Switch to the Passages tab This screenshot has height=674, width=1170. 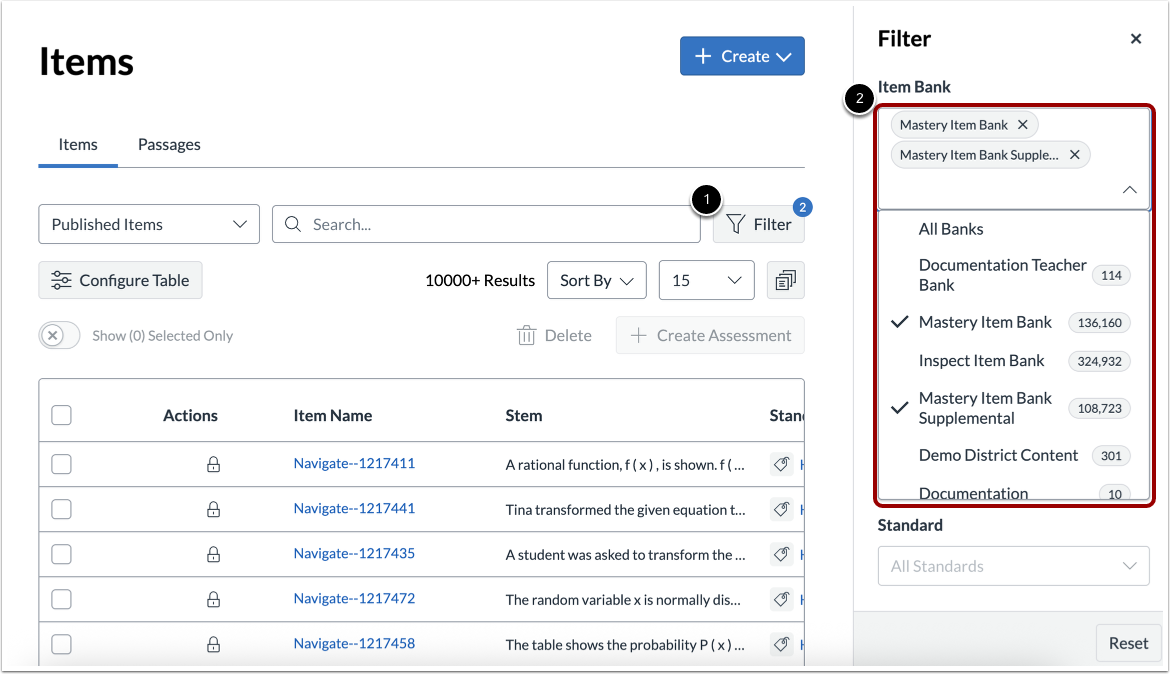click(169, 145)
